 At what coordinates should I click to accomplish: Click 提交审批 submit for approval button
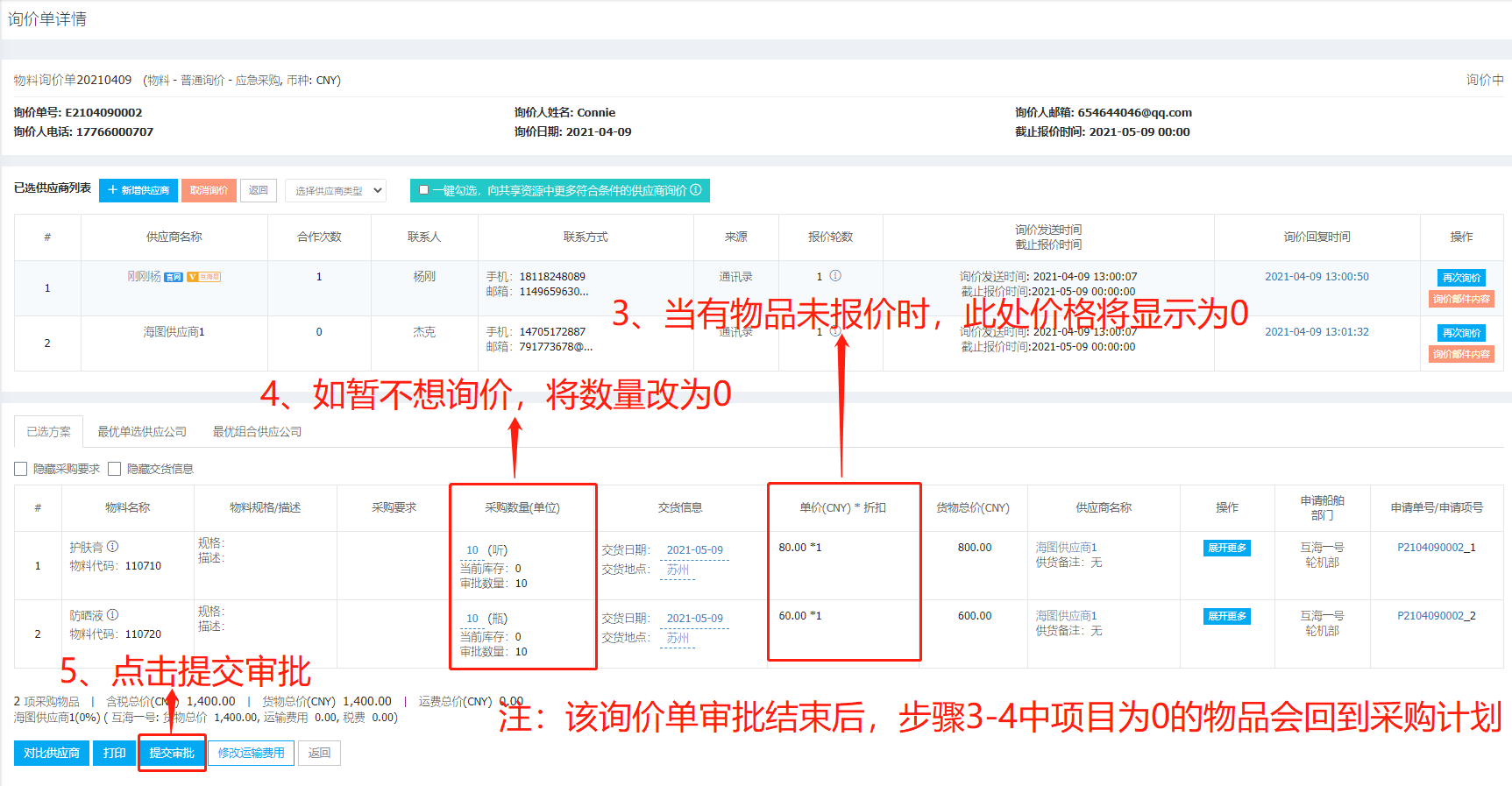(x=172, y=753)
